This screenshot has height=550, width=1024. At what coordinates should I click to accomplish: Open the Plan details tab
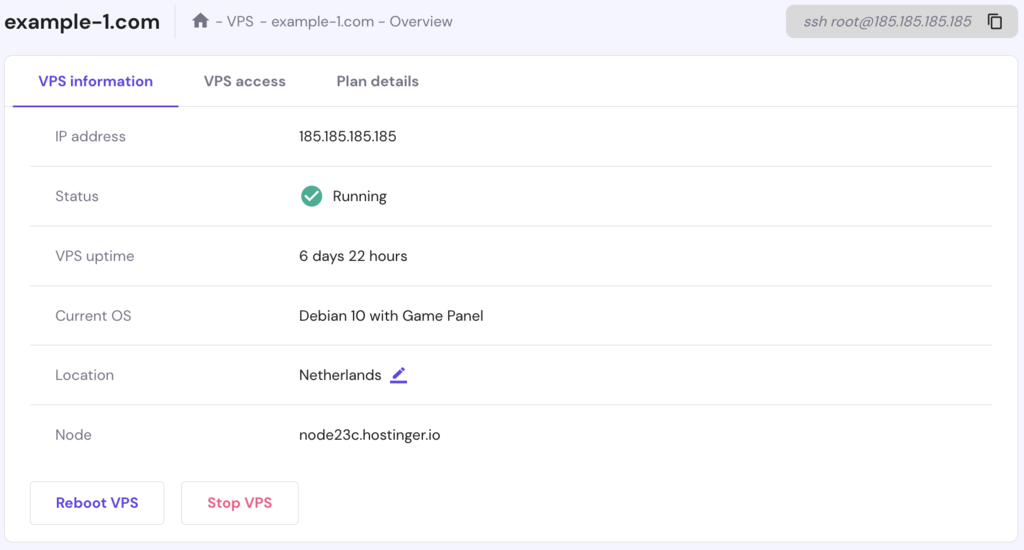tap(377, 81)
